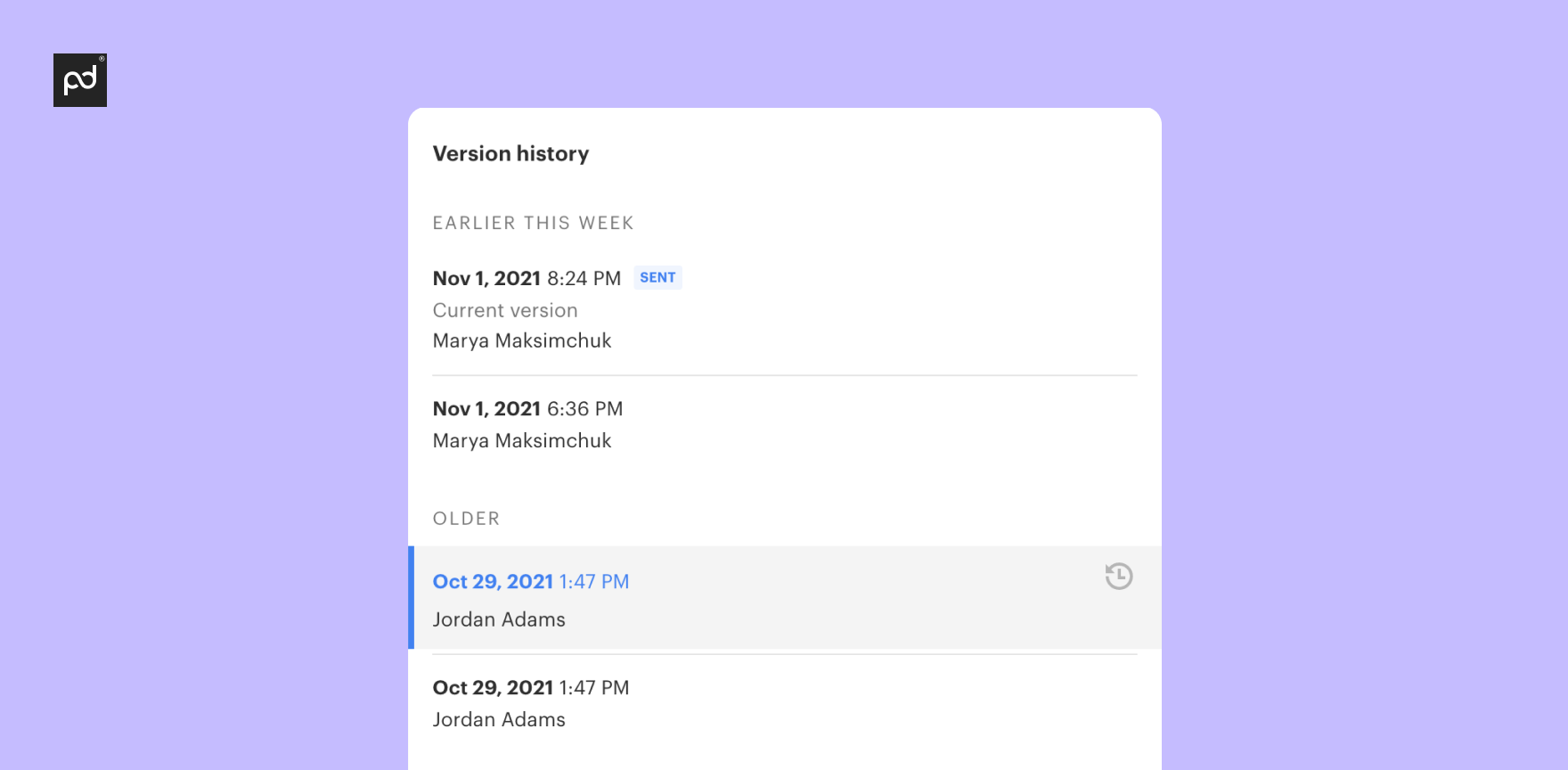
Task: Click the EARLIER THIS WEEK section header
Action: click(533, 223)
